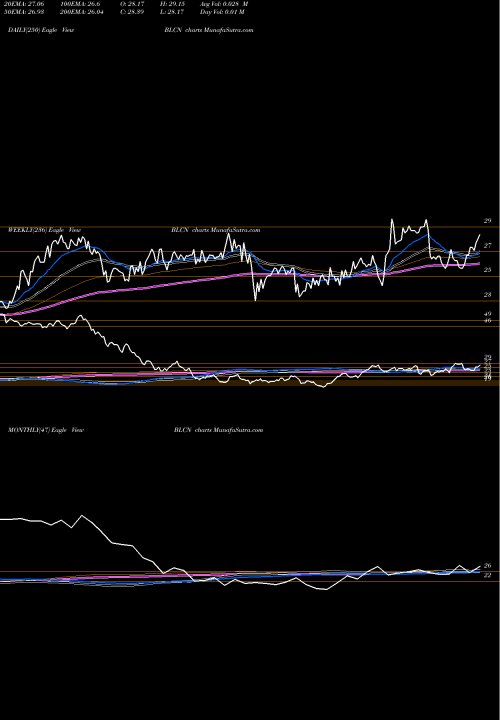
Task: Click BLCN charts MunafaSutra.com in daily chart
Action: pos(209,30)
